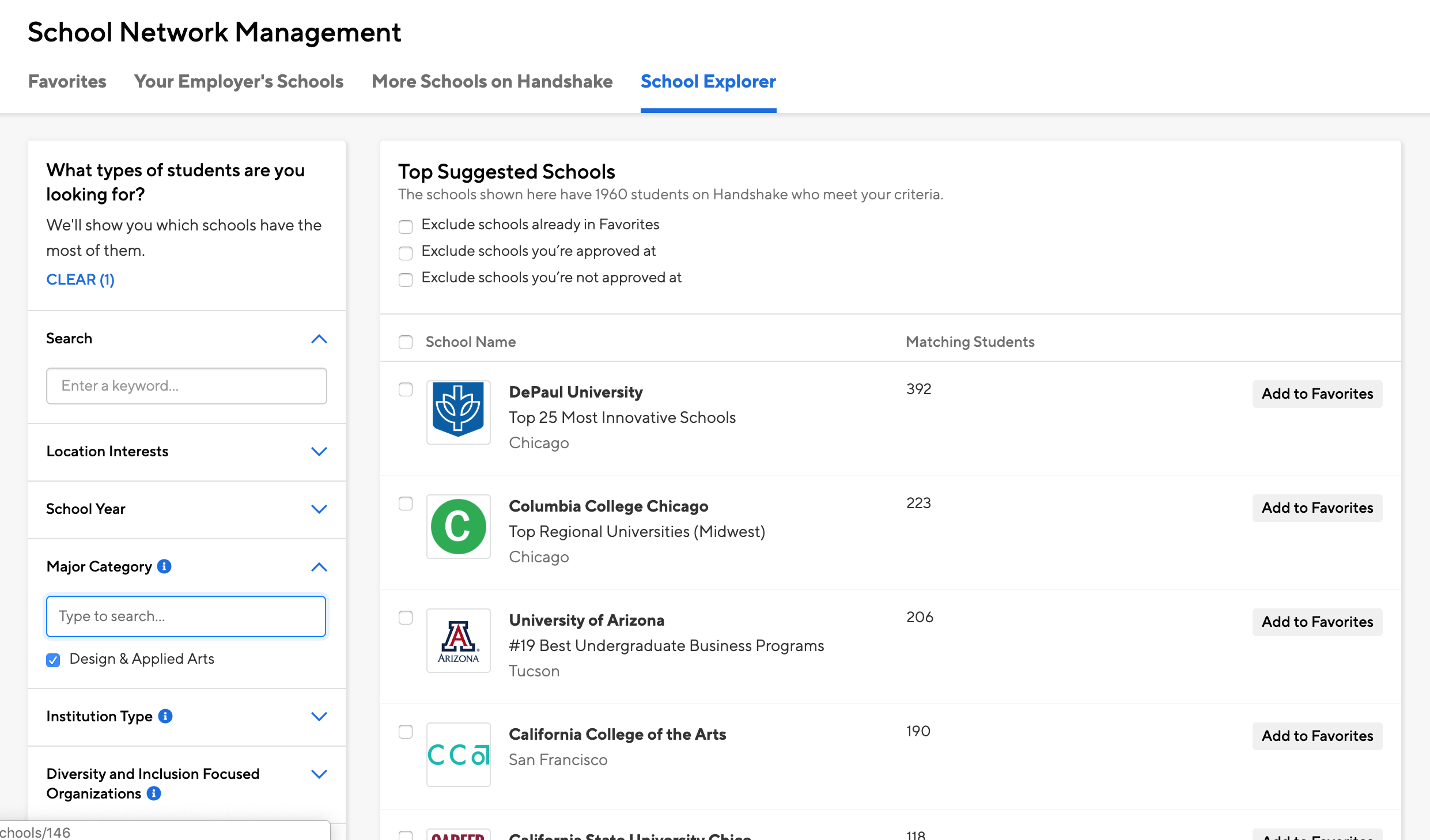1430x840 pixels.
Task: Click the 223 matching students value
Action: 918,503
